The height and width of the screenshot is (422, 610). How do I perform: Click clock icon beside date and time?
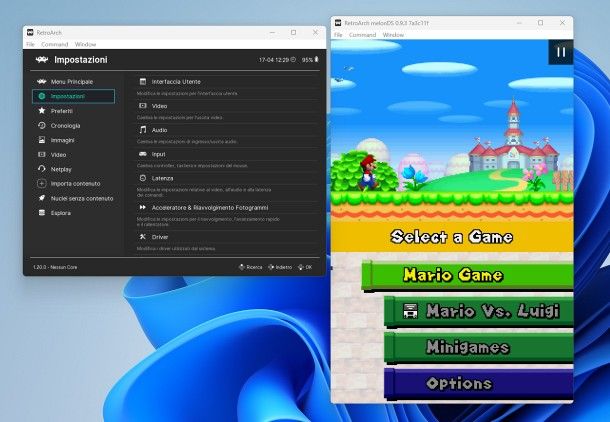pos(293,60)
